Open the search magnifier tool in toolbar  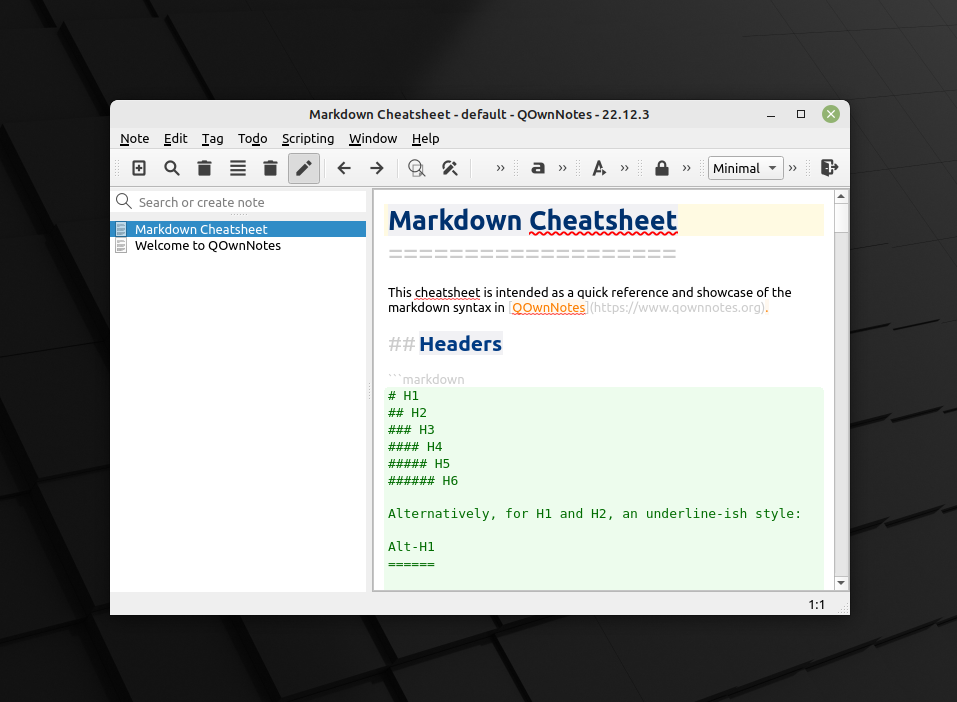(x=172, y=168)
